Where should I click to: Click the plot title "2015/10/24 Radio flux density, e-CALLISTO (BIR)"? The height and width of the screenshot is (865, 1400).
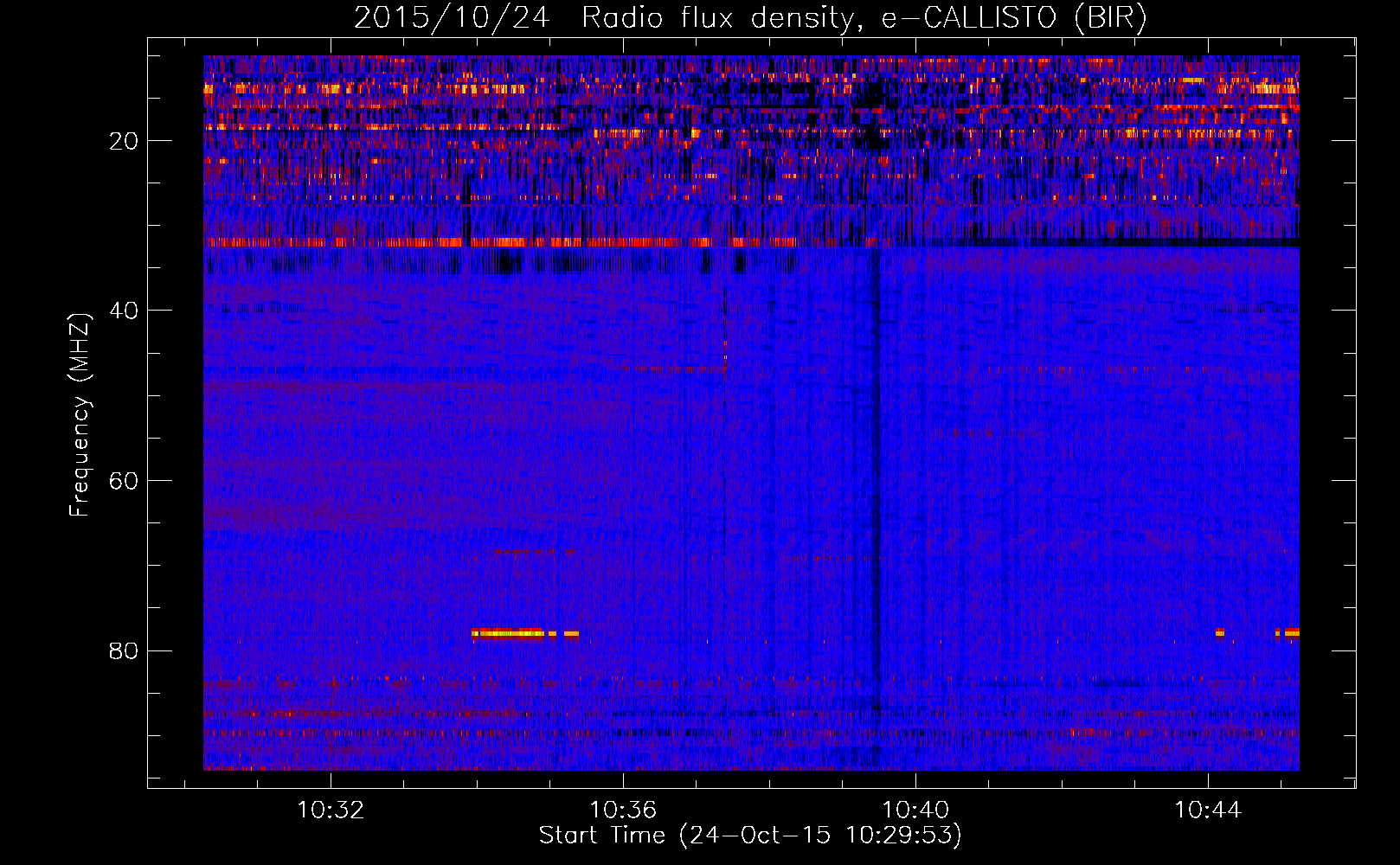(x=750, y=17)
